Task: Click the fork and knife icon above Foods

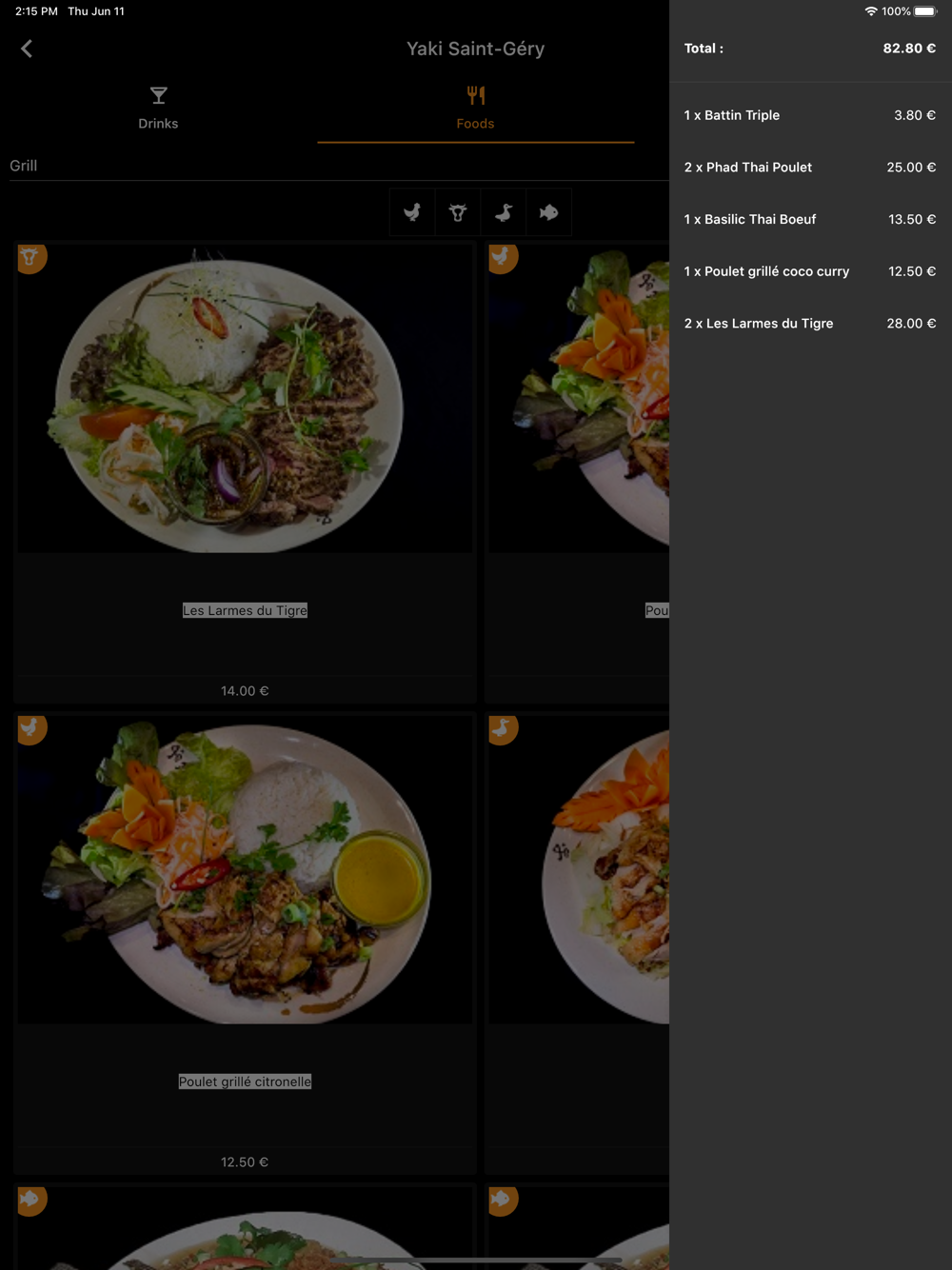Action: point(475,95)
